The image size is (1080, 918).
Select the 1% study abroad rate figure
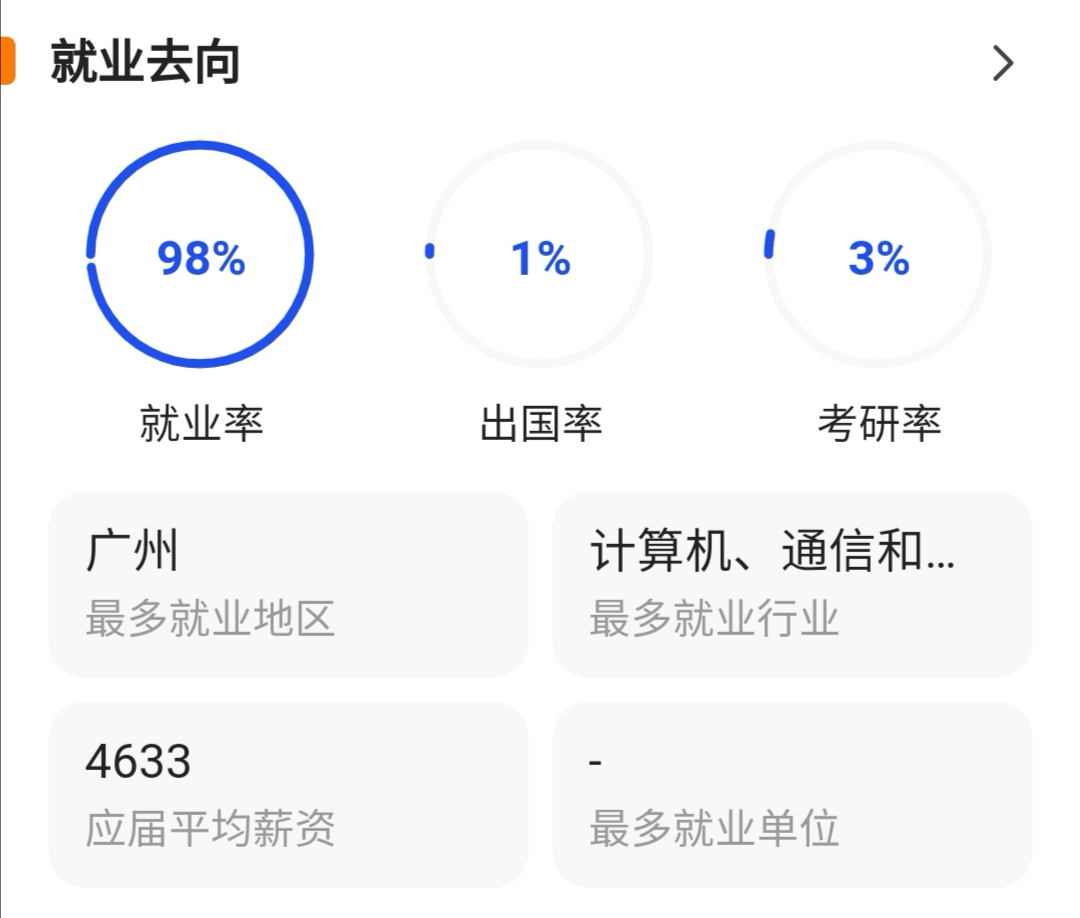click(x=540, y=260)
